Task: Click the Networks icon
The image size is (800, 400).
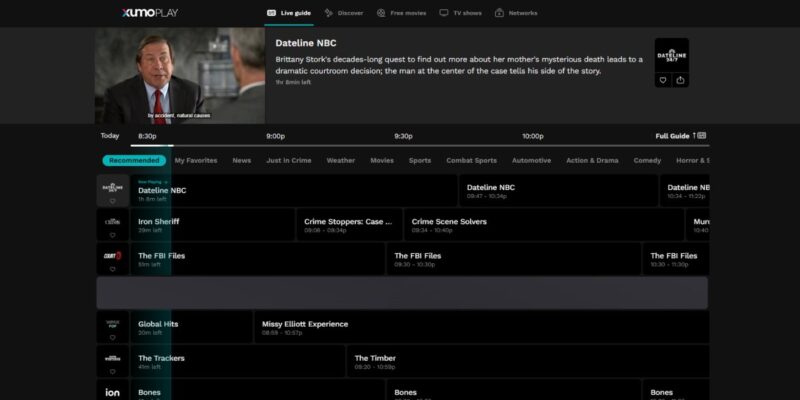Action: [x=499, y=13]
